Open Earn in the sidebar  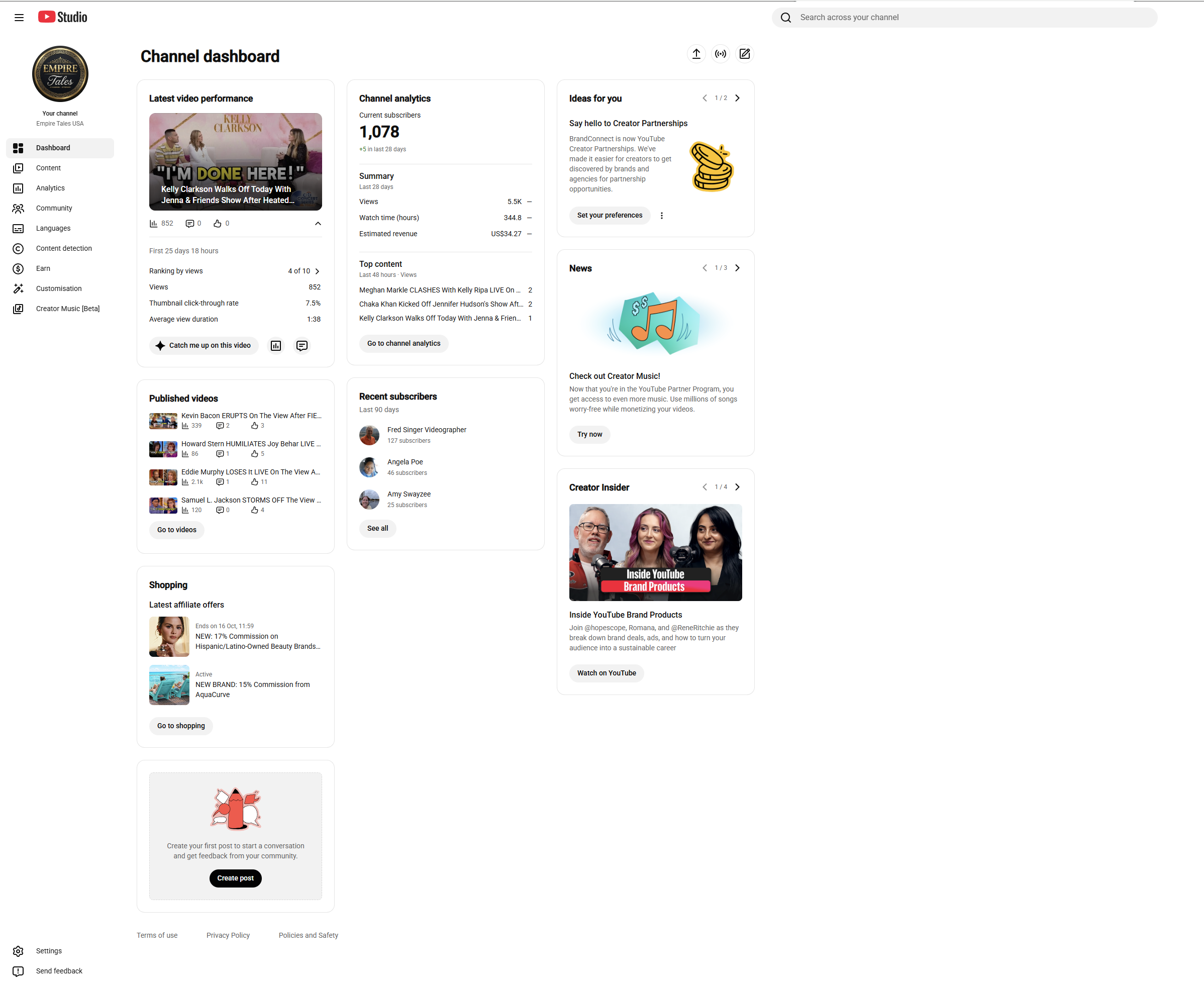[x=60, y=268]
